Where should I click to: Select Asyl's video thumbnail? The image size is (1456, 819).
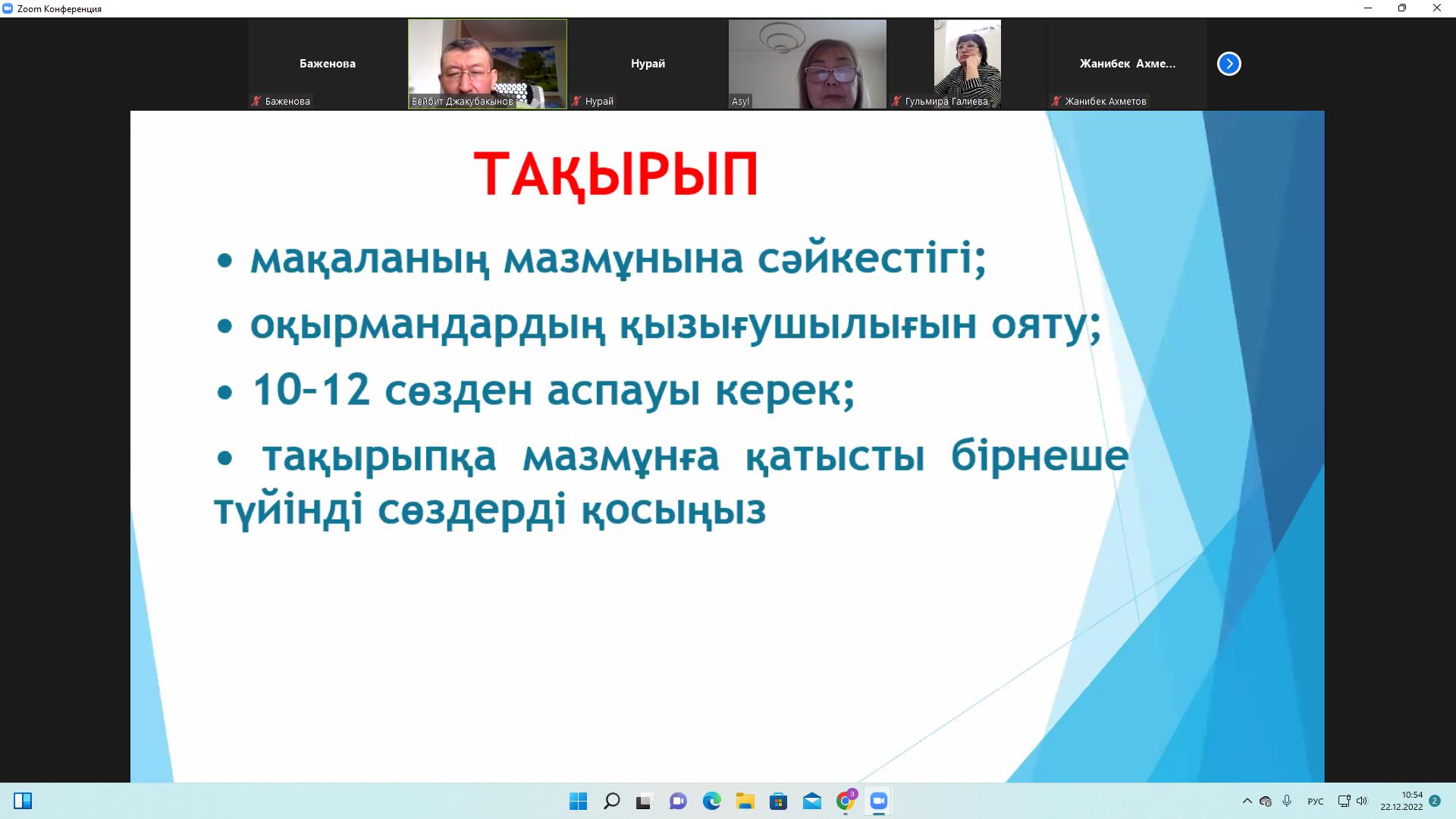pyautogui.click(x=807, y=64)
